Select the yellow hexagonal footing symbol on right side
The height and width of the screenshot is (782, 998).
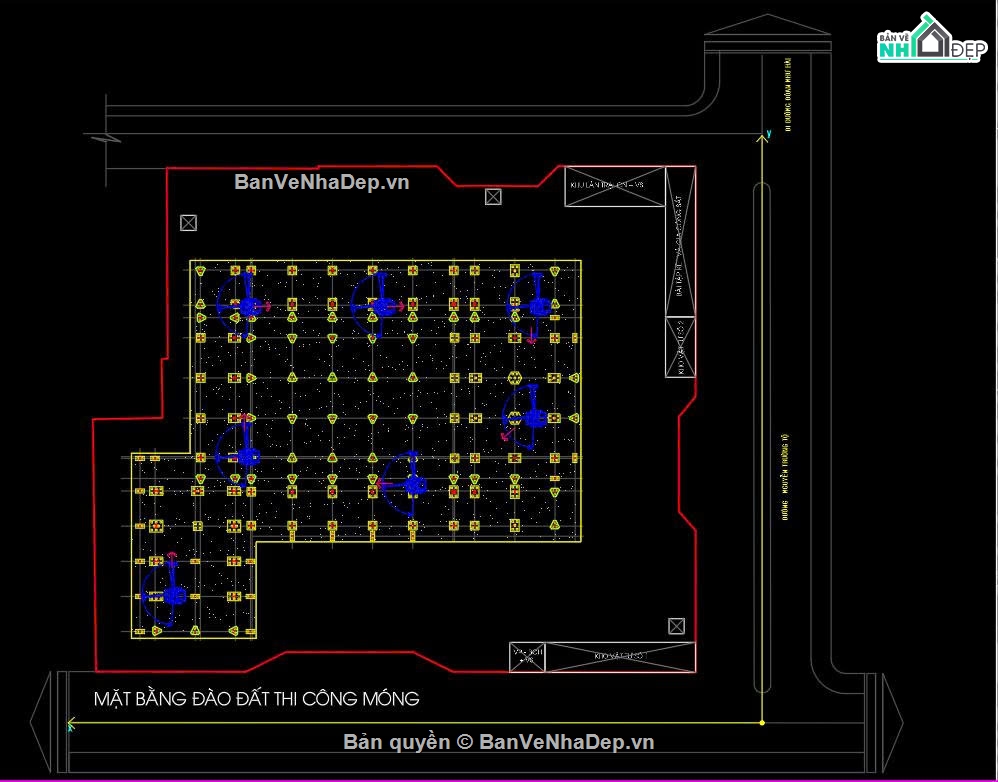514,378
